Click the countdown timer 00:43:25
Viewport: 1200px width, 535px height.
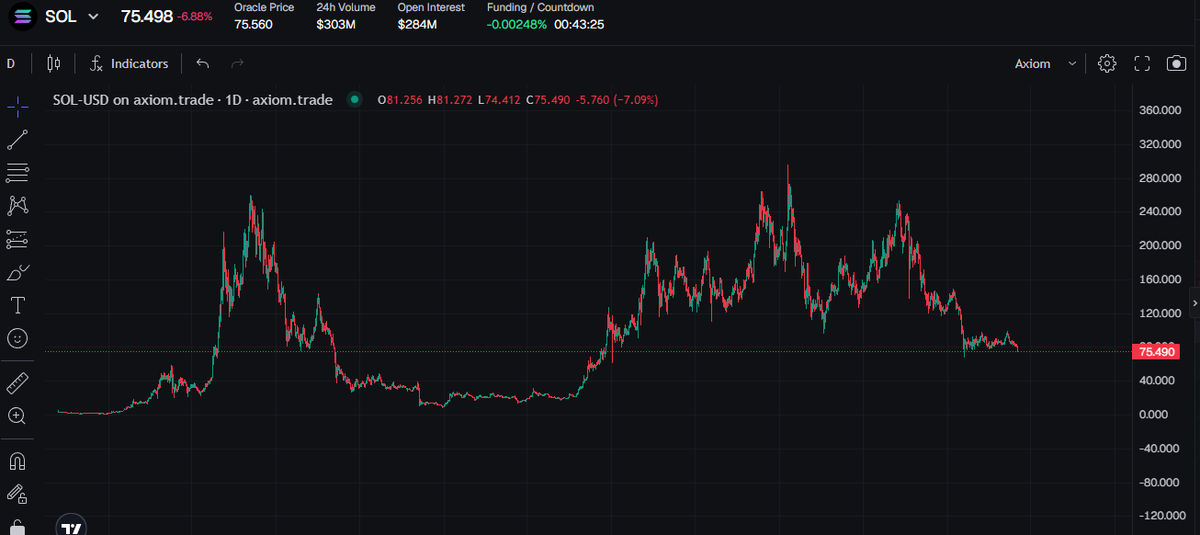click(579, 24)
